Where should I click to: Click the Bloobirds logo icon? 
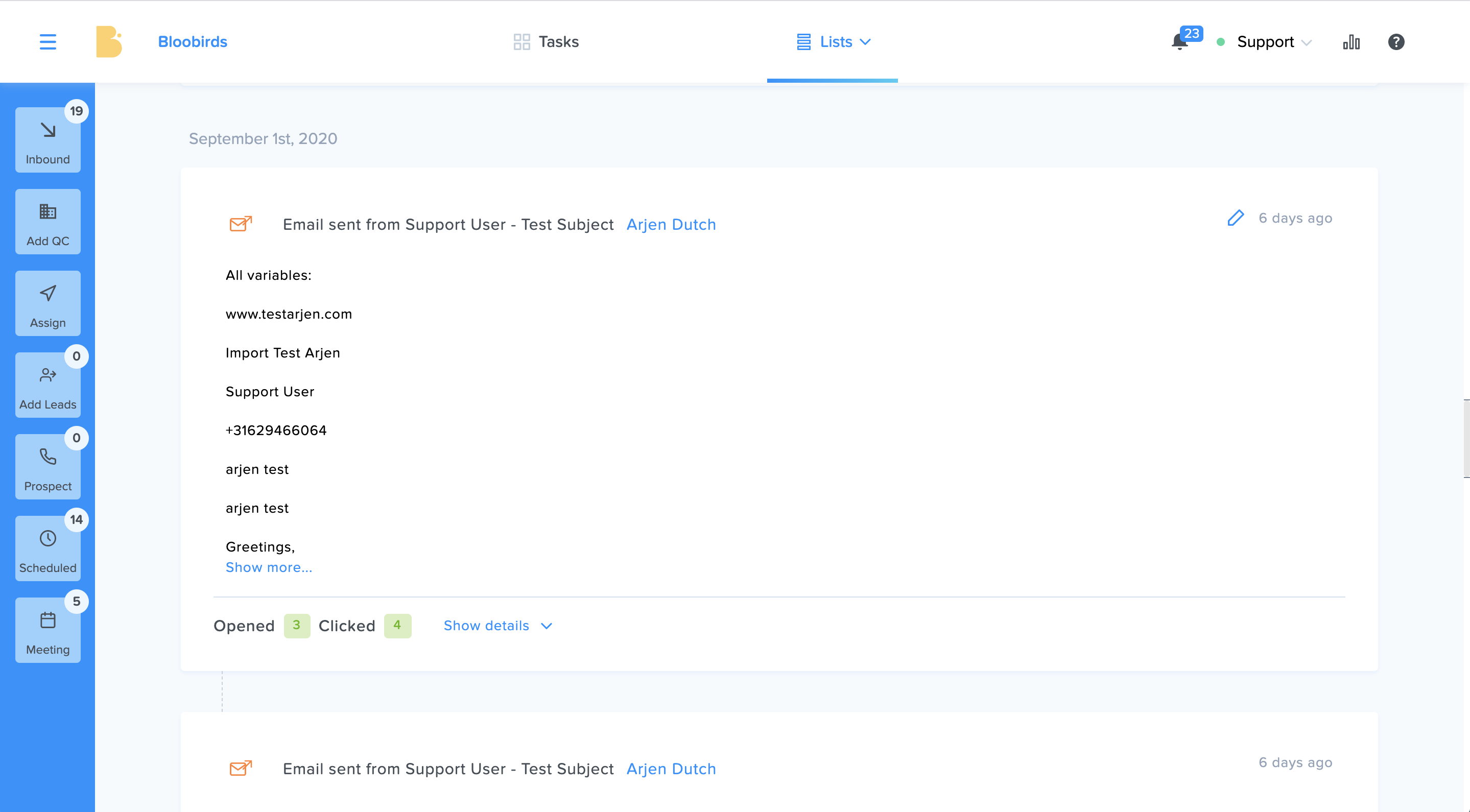pos(109,42)
